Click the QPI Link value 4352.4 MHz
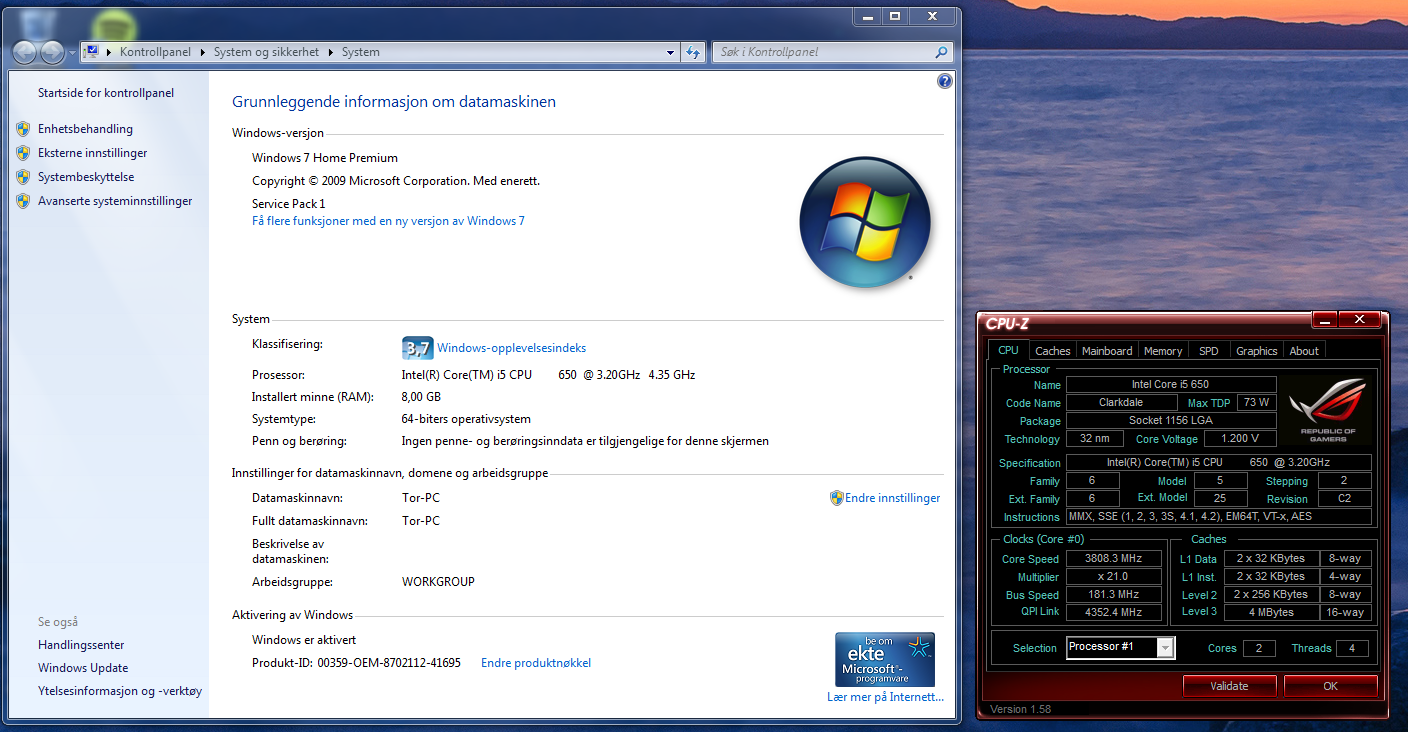 click(1114, 613)
